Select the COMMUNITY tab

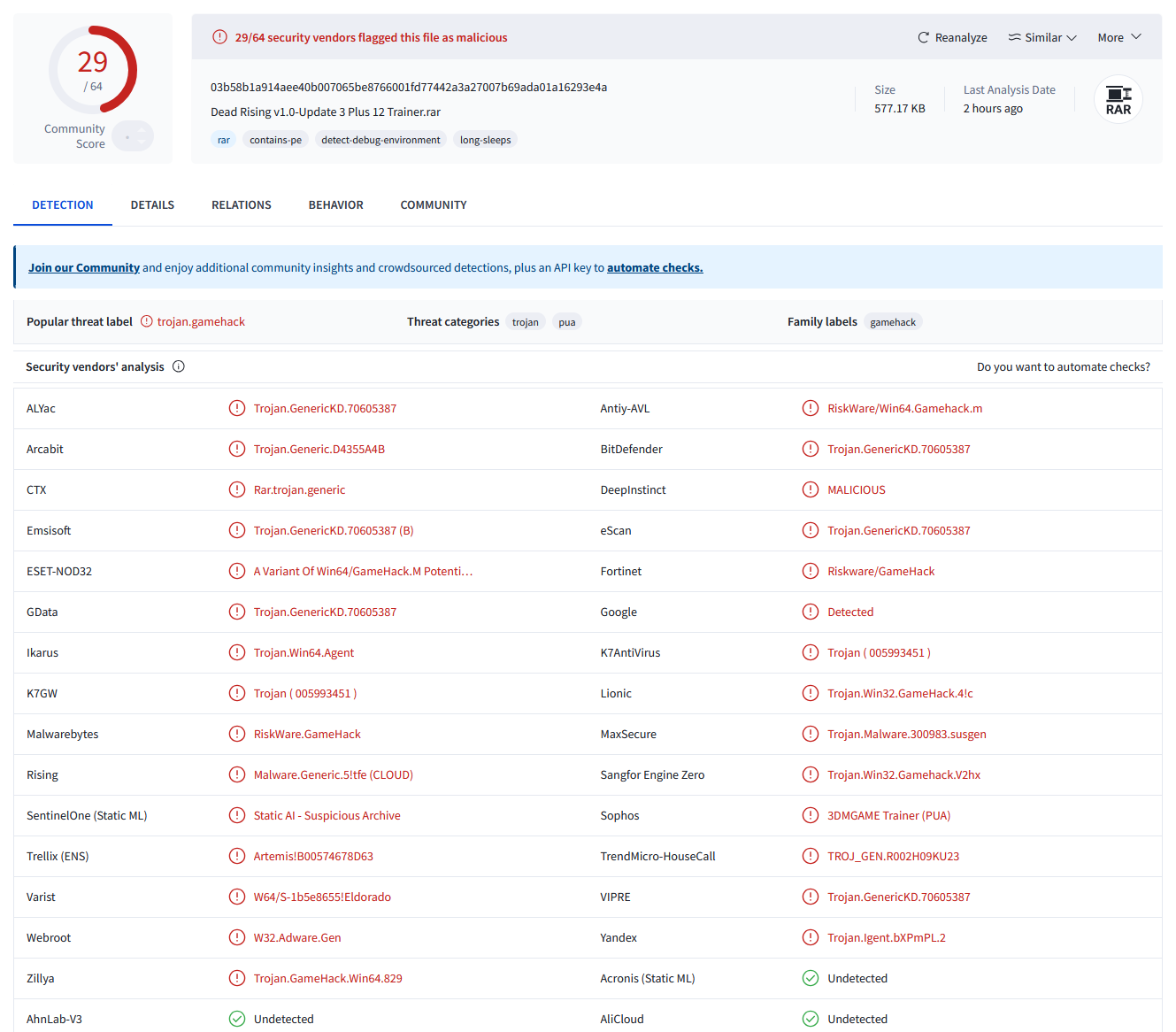point(434,204)
